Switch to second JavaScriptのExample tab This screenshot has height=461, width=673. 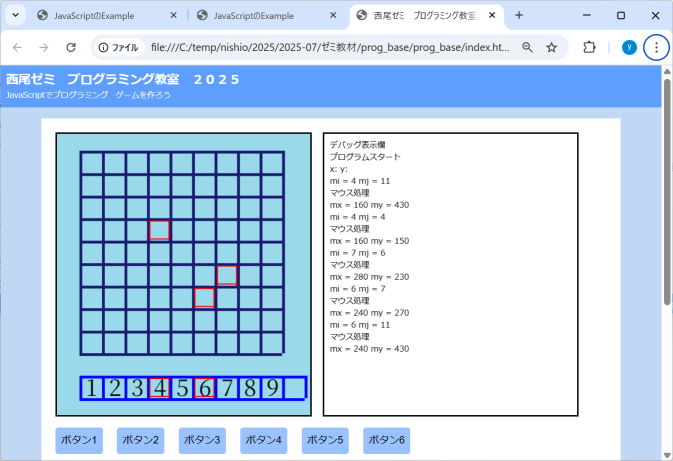pyautogui.click(x=266, y=16)
